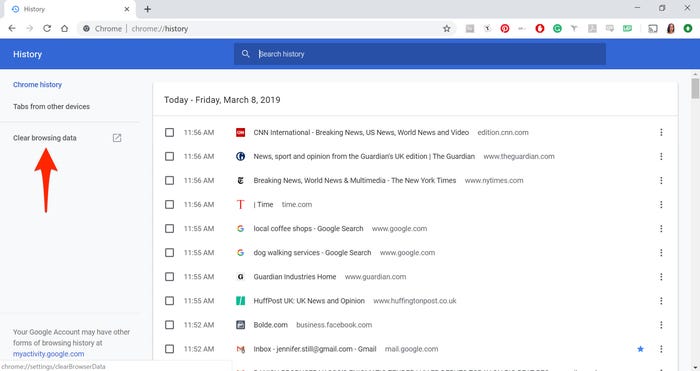The width and height of the screenshot is (700, 371).
Task: Bookmark this page with the star icon
Action: point(446,29)
